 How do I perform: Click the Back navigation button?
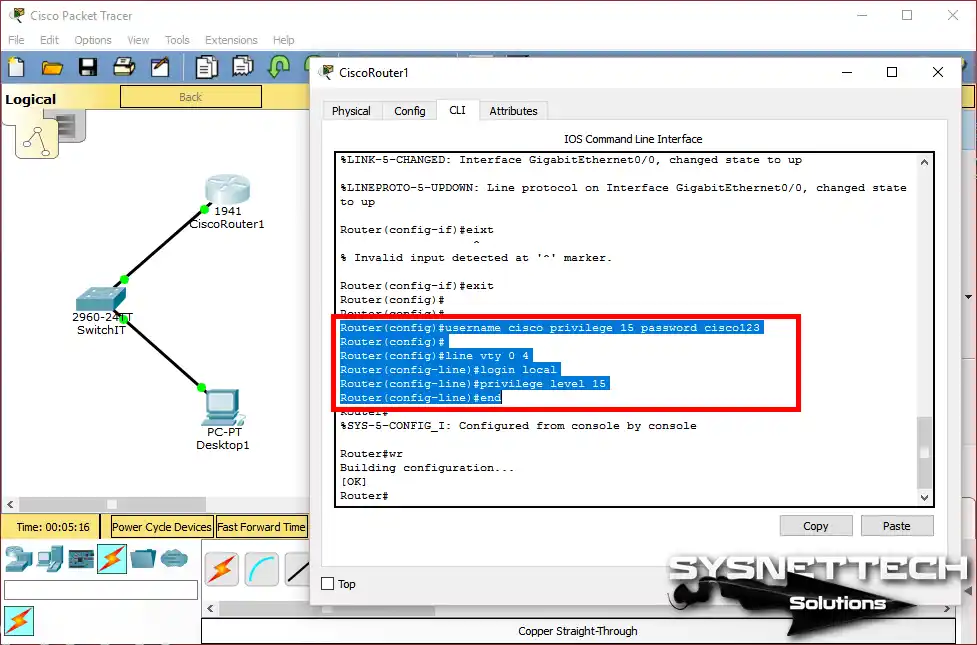click(191, 96)
